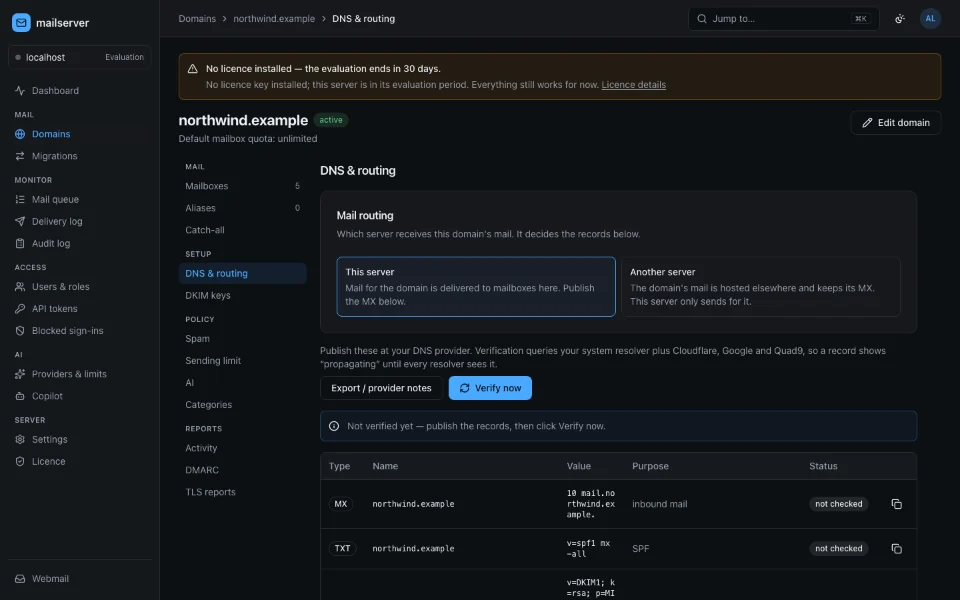Toggle the theme switch icon
Screen dimensions: 960x600
click(x=899, y=19)
